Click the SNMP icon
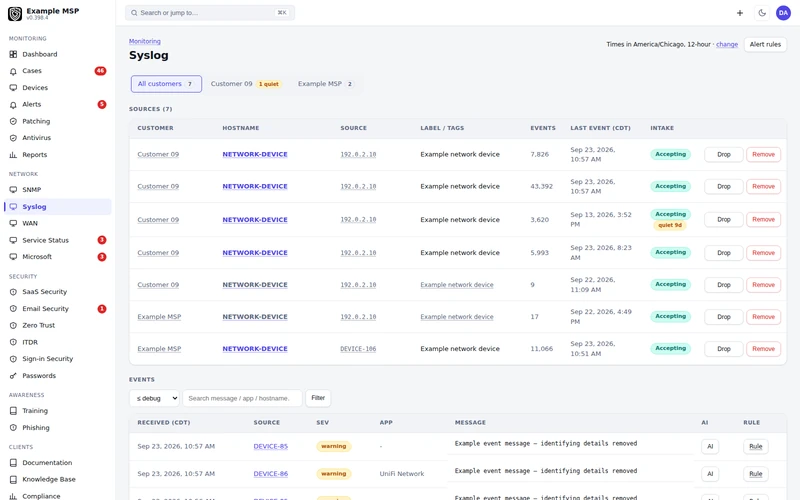The height and width of the screenshot is (500, 800). coord(13,189)
